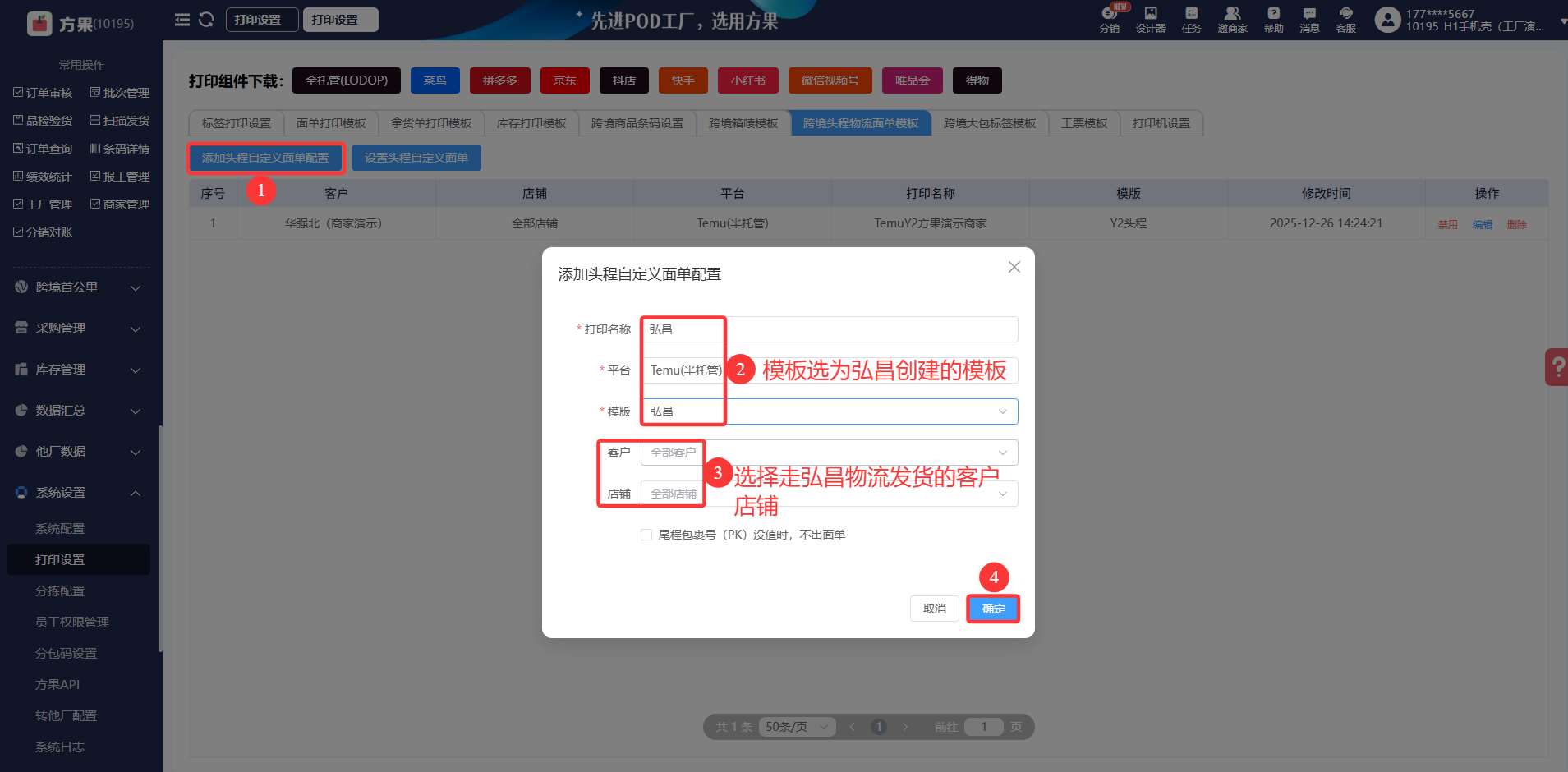Open the 工厂管理 shortcut
The height and width of the screenshot is (772, 1568).
43,204
